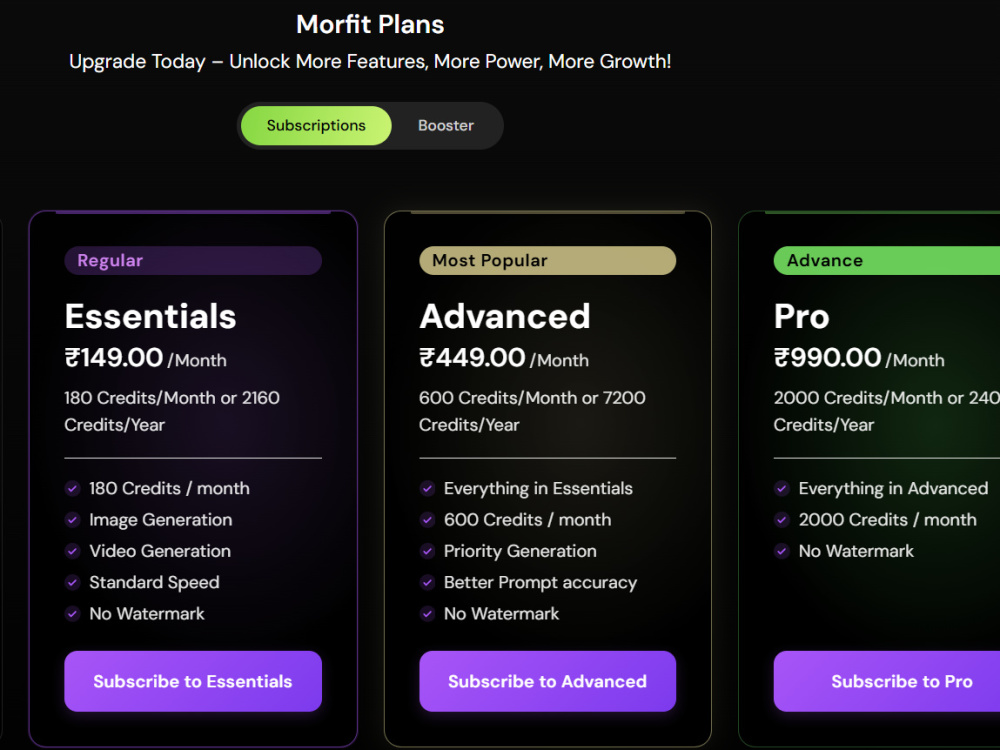Click Subscribe to Advanced button
The width and height of the screenshot is (1000, 750).
pyautogui.click(x=547, y=681)
